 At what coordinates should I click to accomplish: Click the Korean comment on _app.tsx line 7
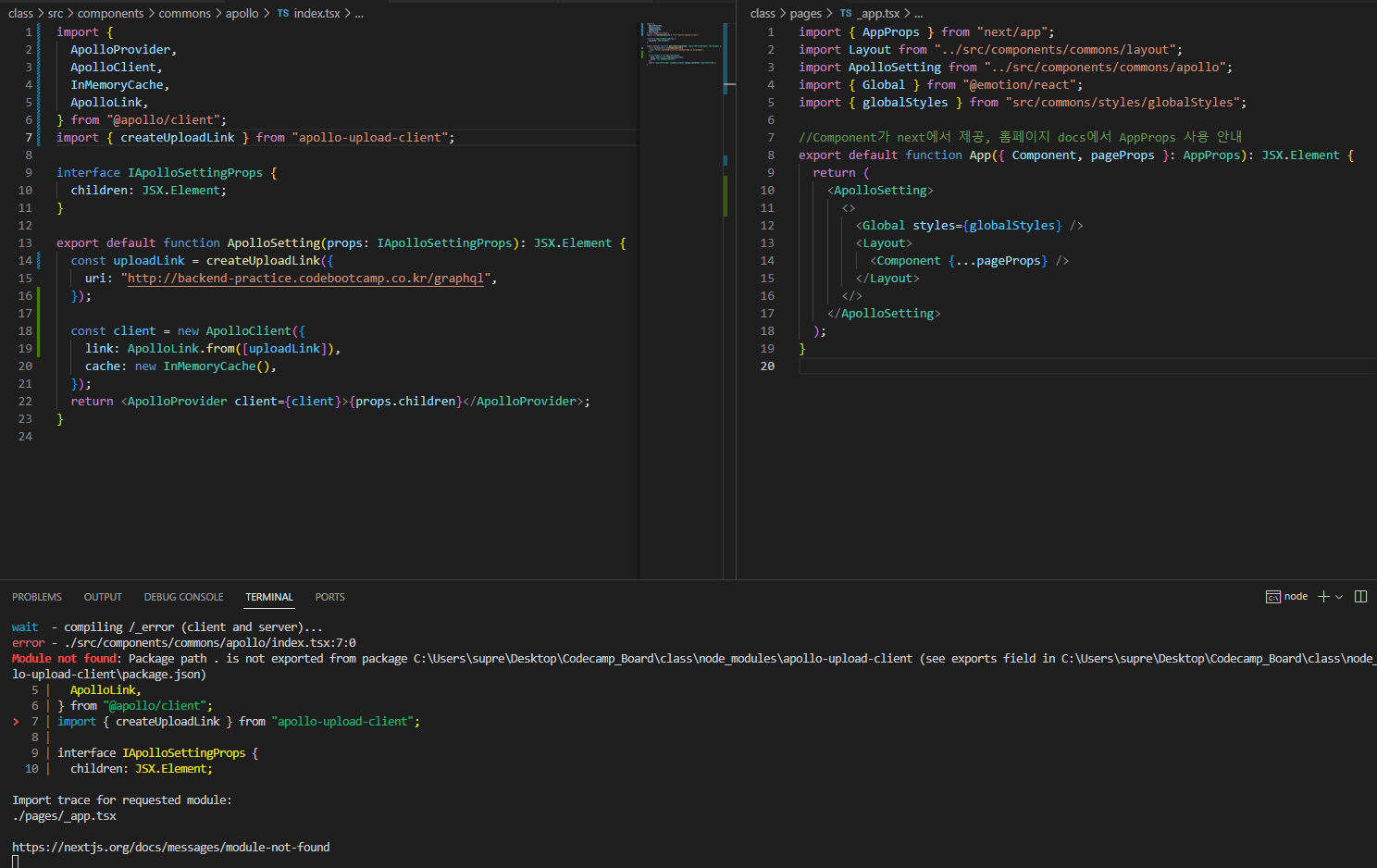(1021, 138)
